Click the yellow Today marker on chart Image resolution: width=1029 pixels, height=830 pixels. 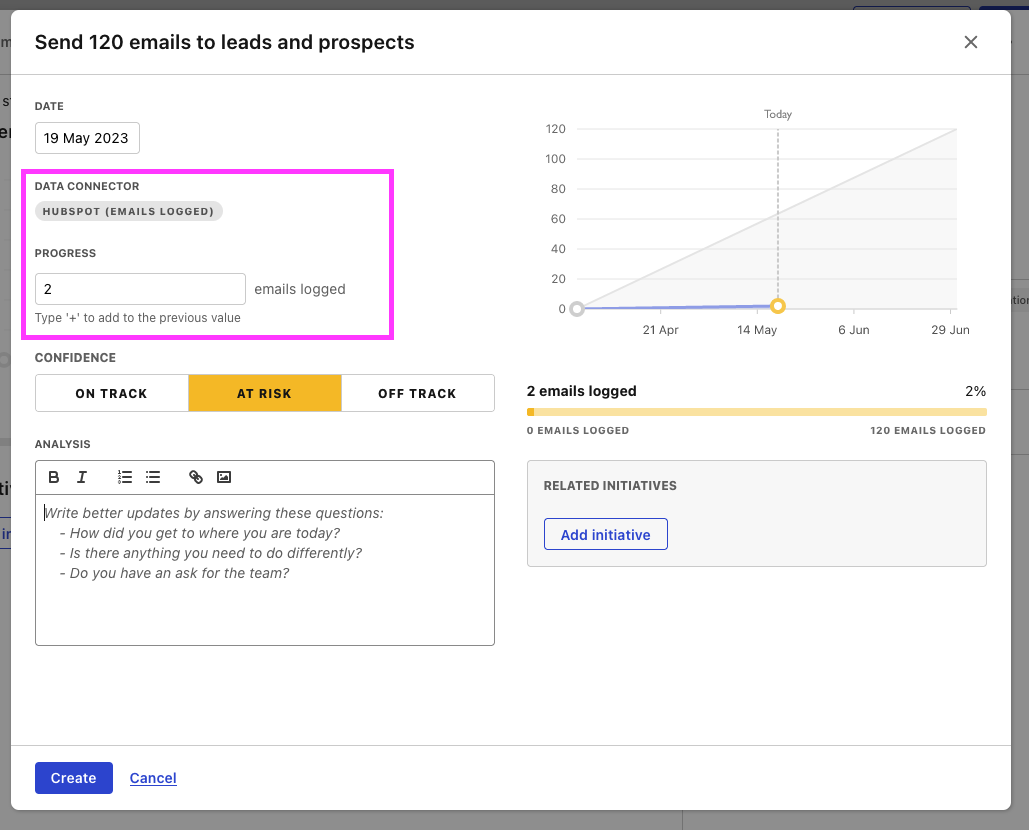777,306
